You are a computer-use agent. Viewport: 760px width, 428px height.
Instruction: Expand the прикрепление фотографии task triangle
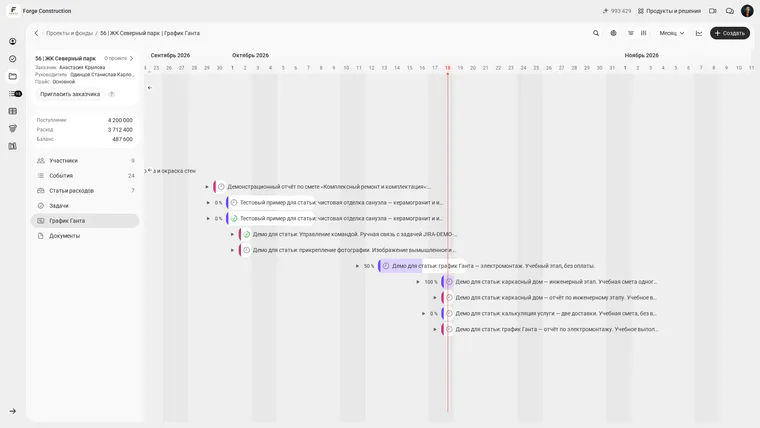tap(232, 250)
